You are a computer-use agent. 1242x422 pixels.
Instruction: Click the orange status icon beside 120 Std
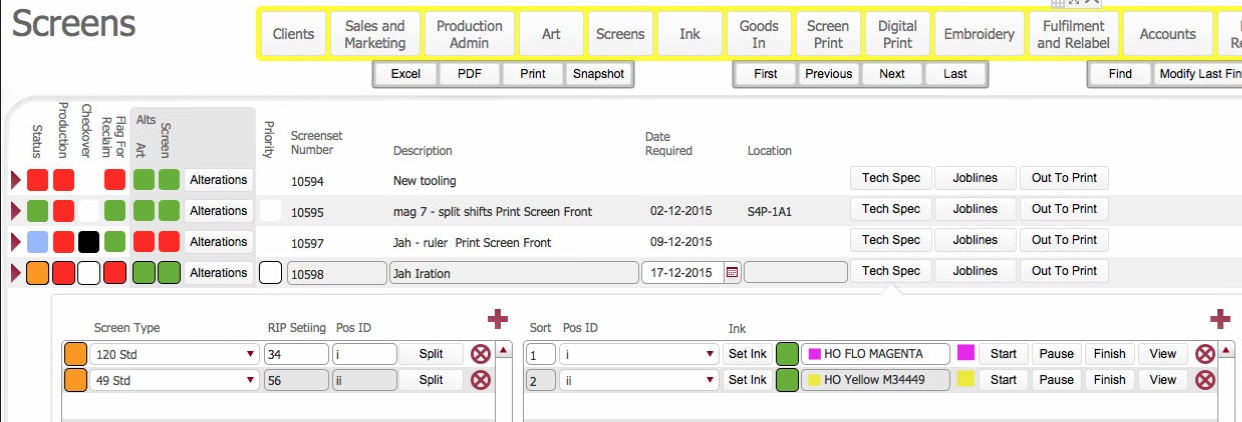click(75, 354)
